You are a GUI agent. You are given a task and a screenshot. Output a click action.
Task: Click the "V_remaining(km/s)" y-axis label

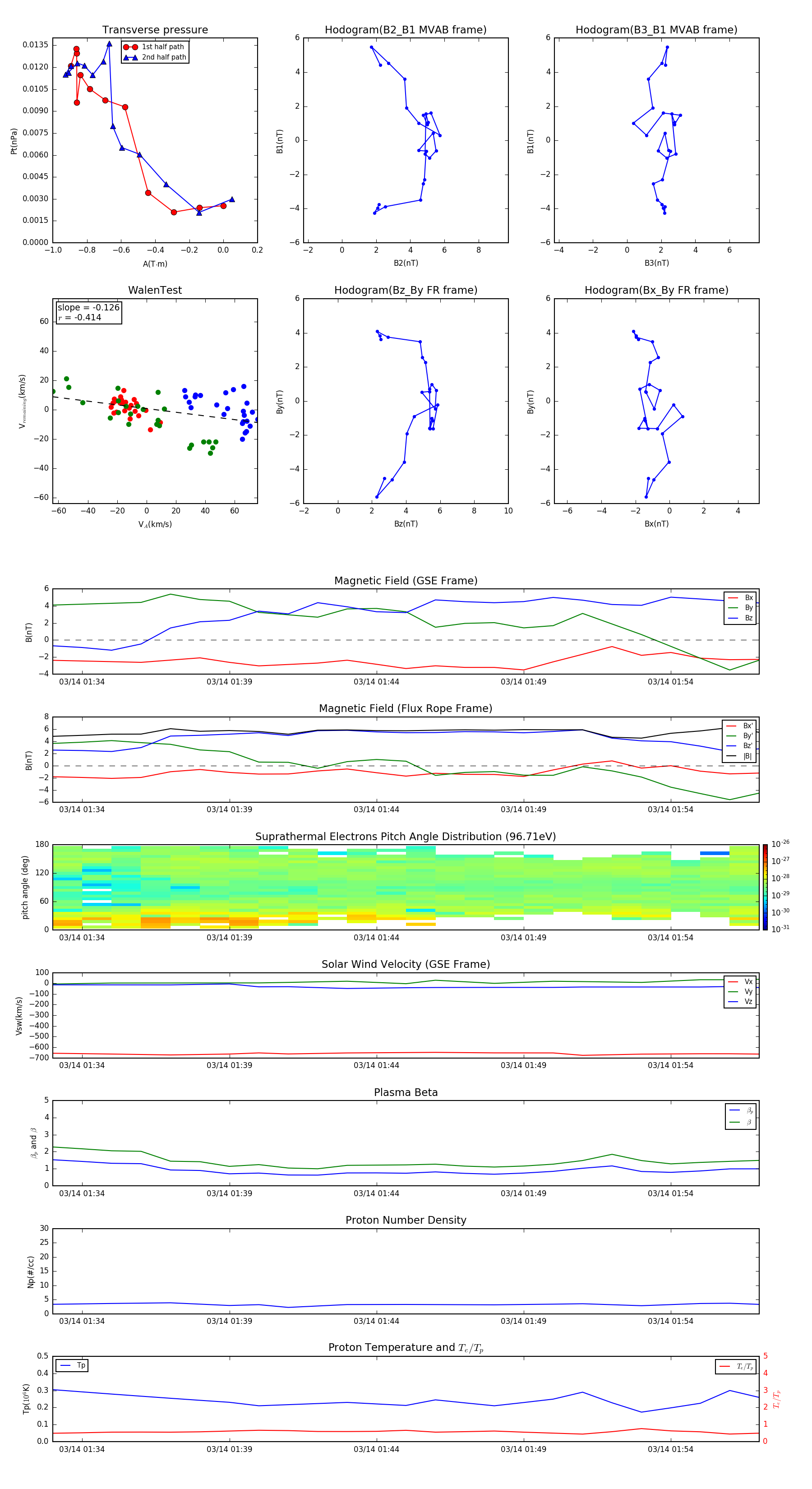(x=23, y=401)
